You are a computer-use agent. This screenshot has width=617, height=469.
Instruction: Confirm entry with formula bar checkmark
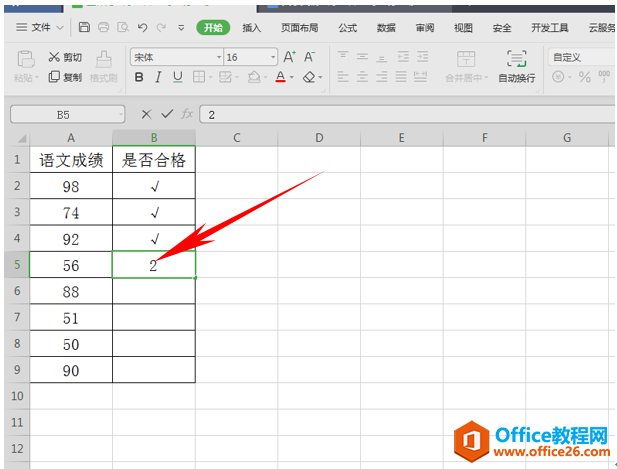[x=166, y=115]
